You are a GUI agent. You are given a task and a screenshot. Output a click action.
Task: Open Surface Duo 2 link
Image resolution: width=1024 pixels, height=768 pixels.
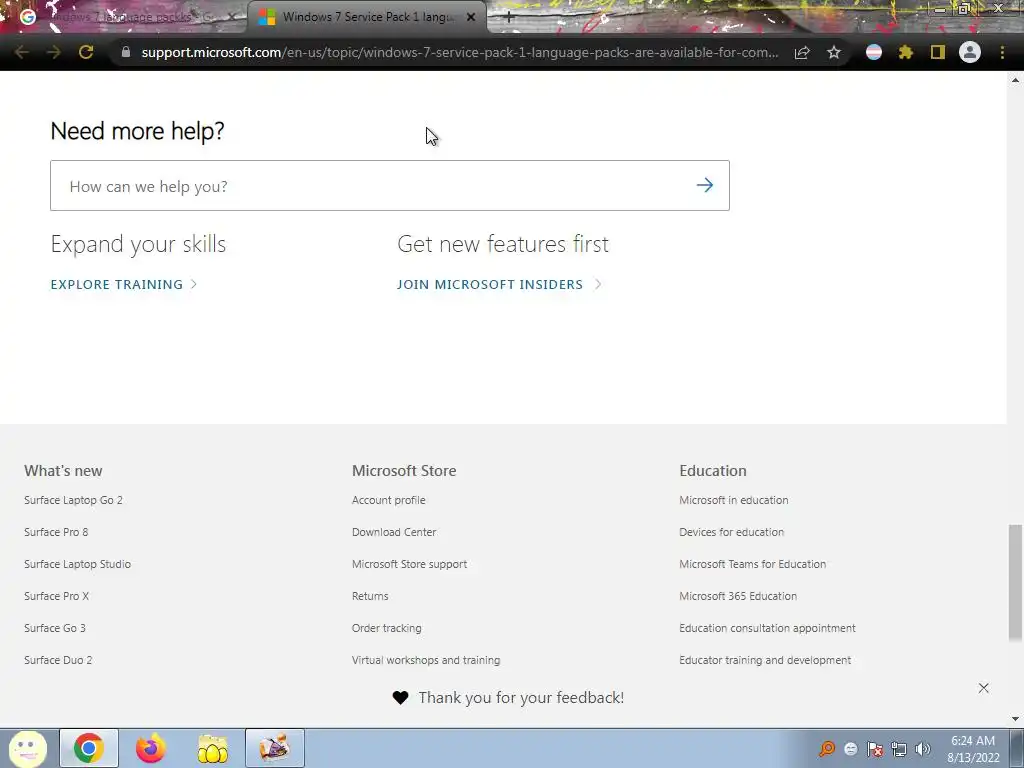[58, 660]
